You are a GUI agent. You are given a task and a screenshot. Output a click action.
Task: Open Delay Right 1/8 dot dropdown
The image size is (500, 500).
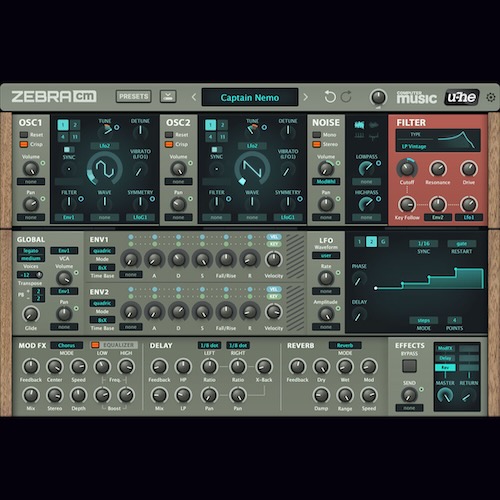(238, 345)
